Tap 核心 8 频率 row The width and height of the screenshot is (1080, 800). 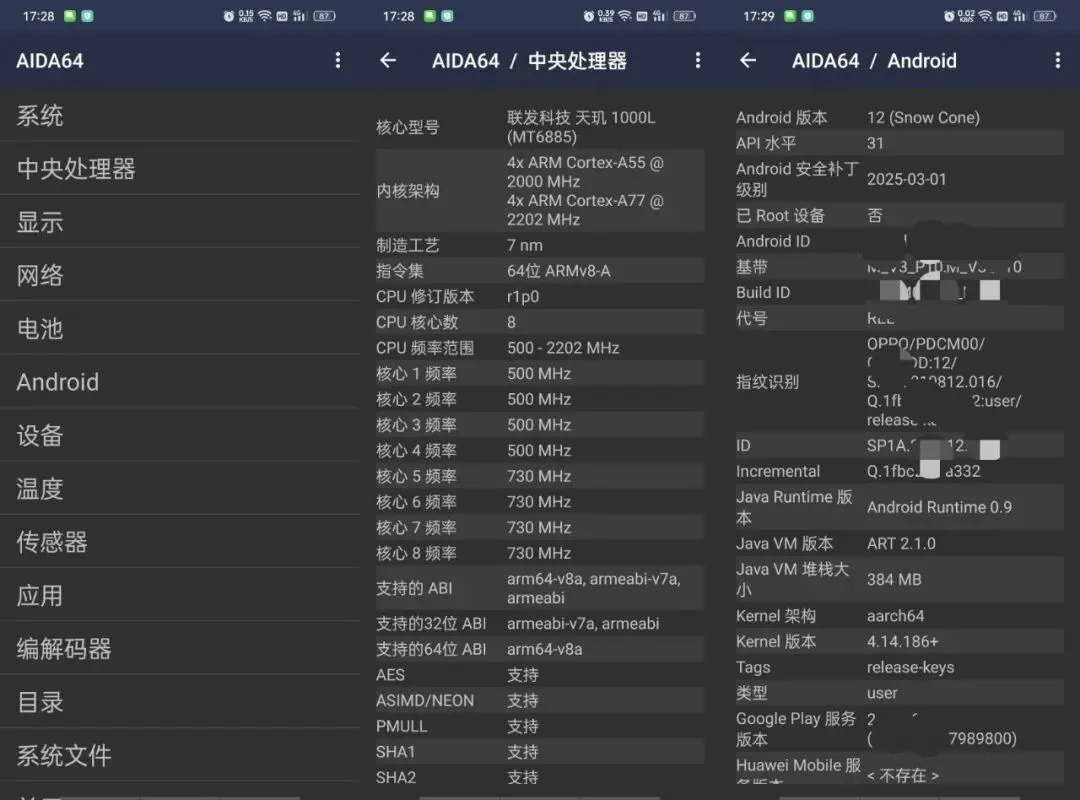coord(540,553)
